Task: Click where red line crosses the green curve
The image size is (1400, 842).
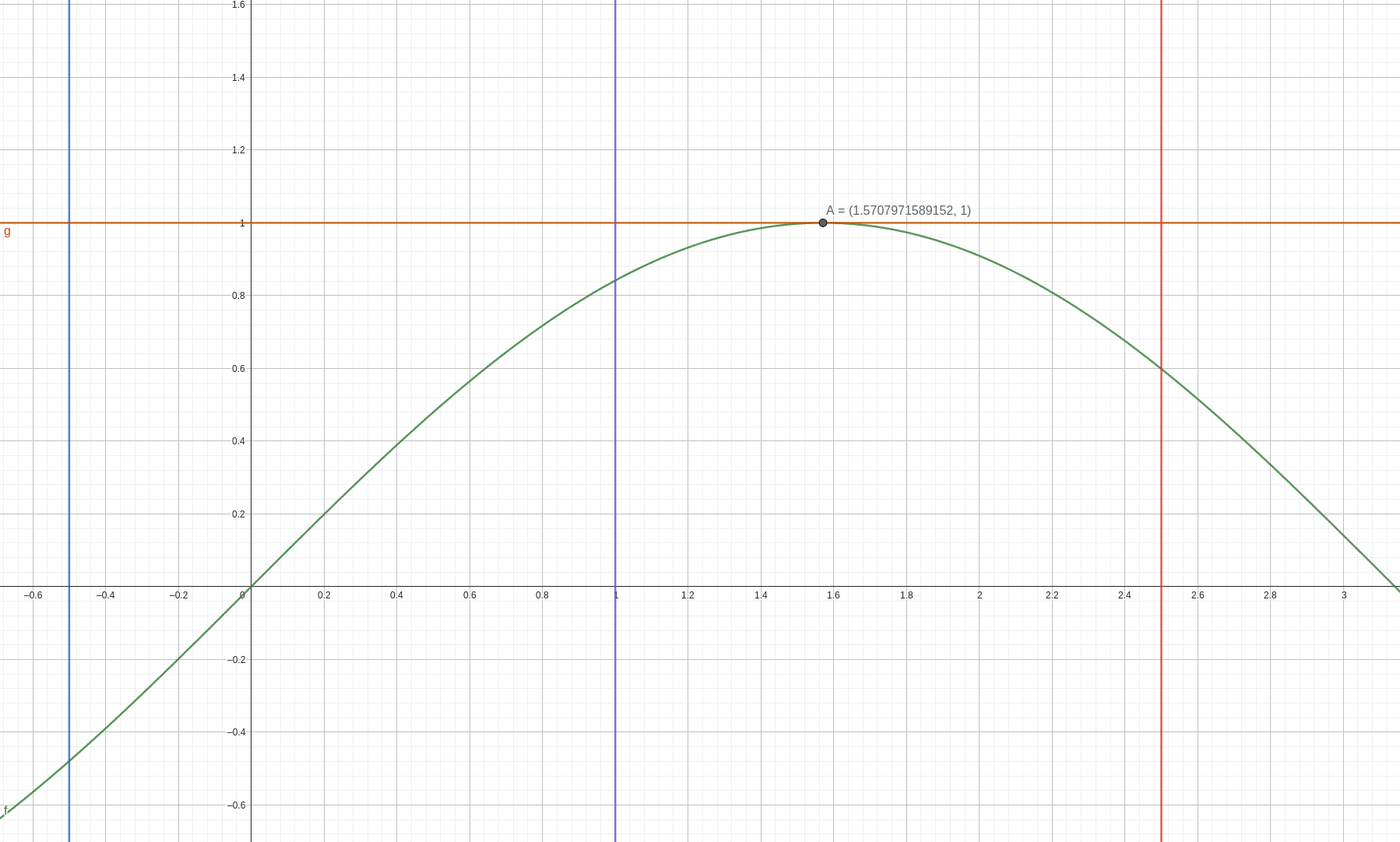Action: pos(1161,369)
